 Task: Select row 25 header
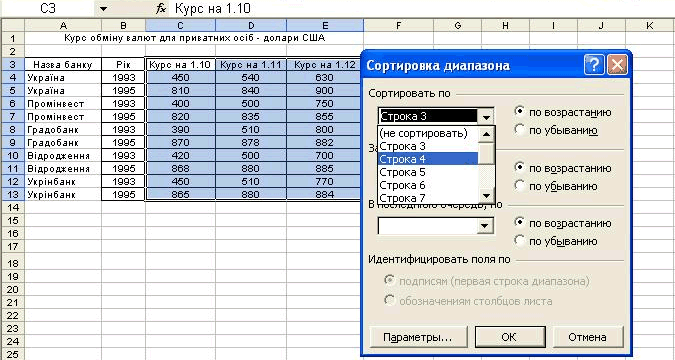pos(12,354)
